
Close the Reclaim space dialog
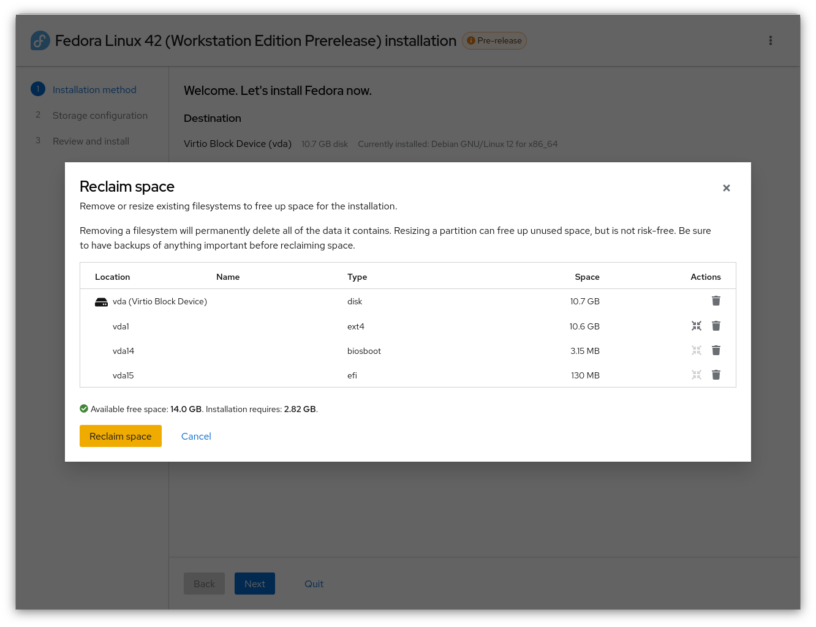click(726, 187)
